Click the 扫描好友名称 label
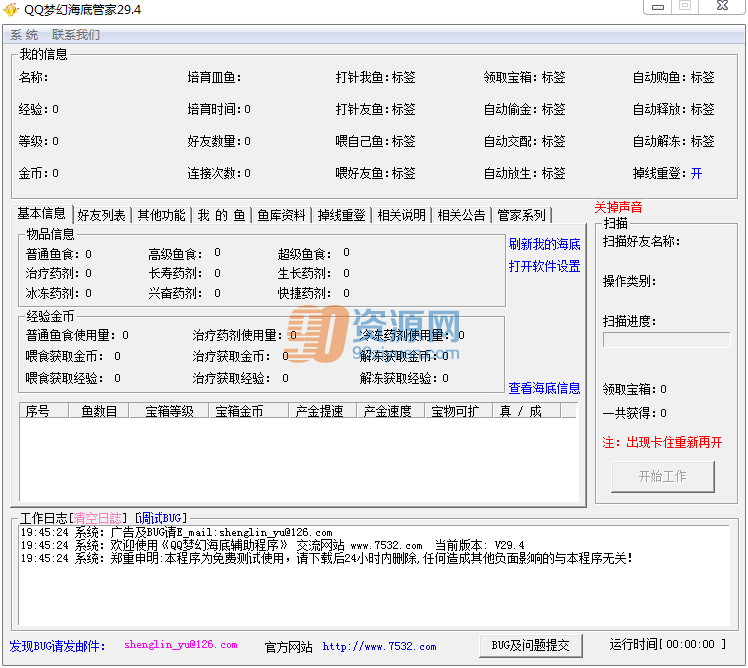Viewport: 748px width, 668px height. click(642, 241)
